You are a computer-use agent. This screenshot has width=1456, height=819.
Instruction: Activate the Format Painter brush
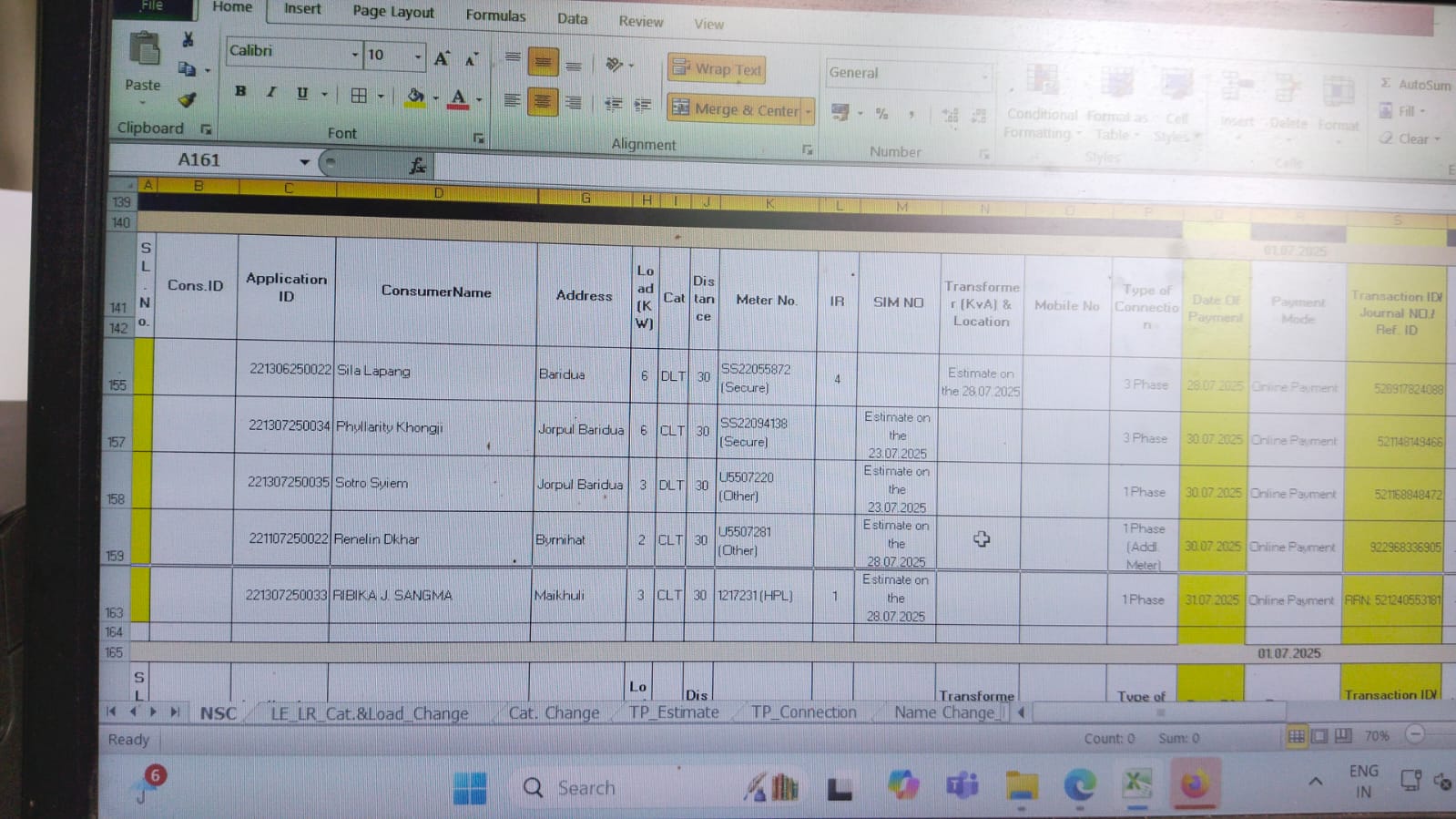pos(188,99)
